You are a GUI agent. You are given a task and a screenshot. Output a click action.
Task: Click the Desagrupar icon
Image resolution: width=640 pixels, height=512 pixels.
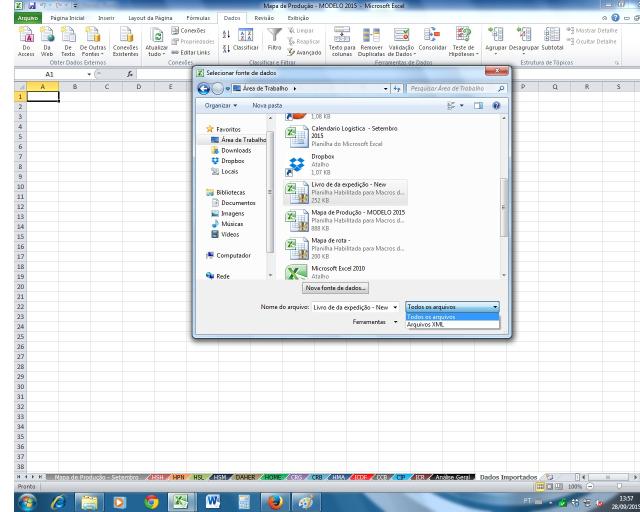pyautogui.click(x=524, y=41)
